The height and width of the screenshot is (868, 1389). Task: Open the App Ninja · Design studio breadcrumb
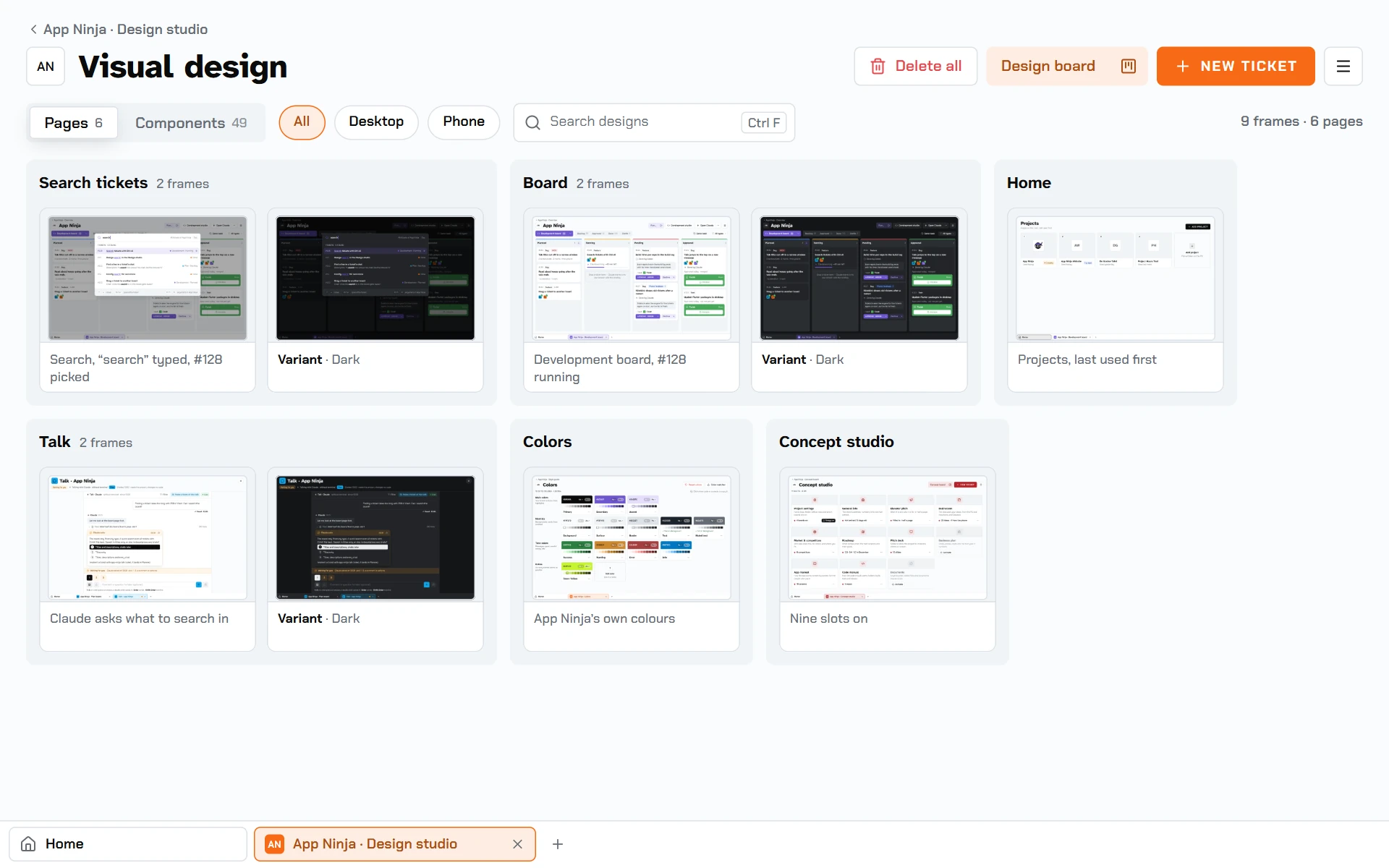click(125, 29)
